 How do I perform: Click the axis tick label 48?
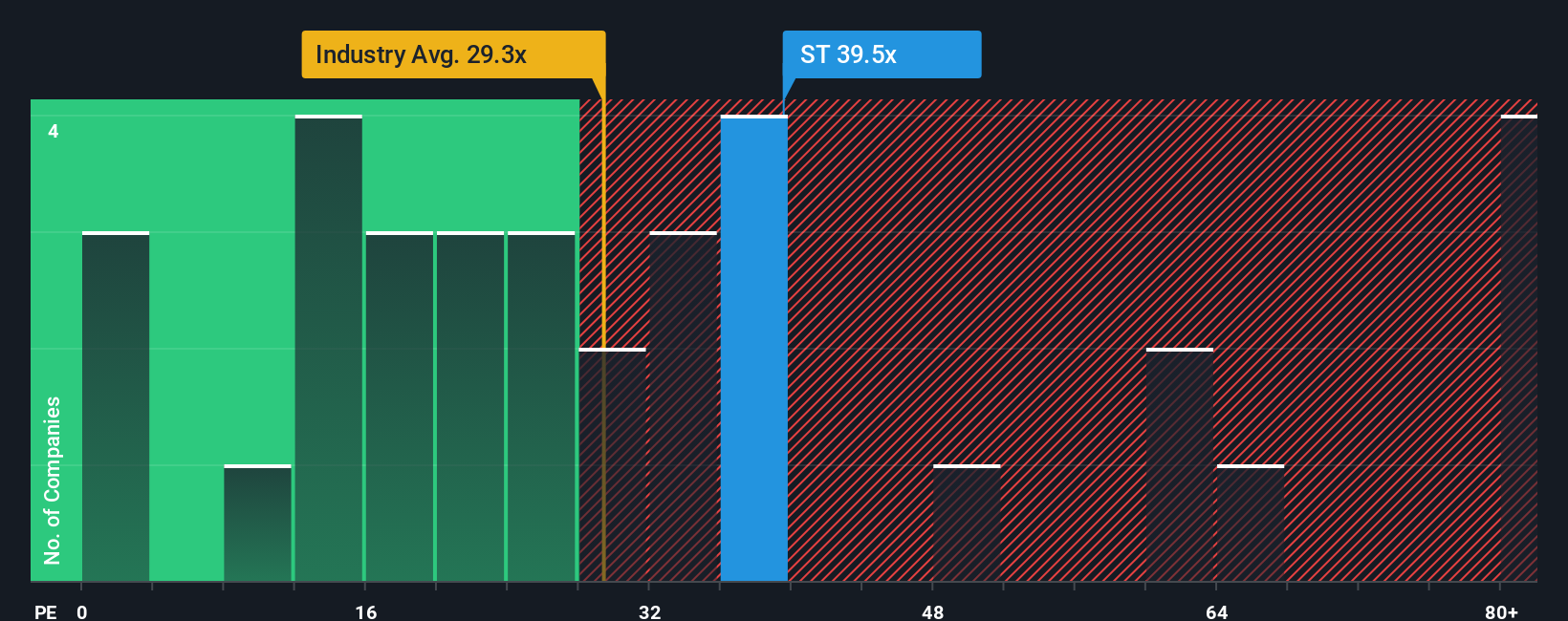click(x=933, y=611)
